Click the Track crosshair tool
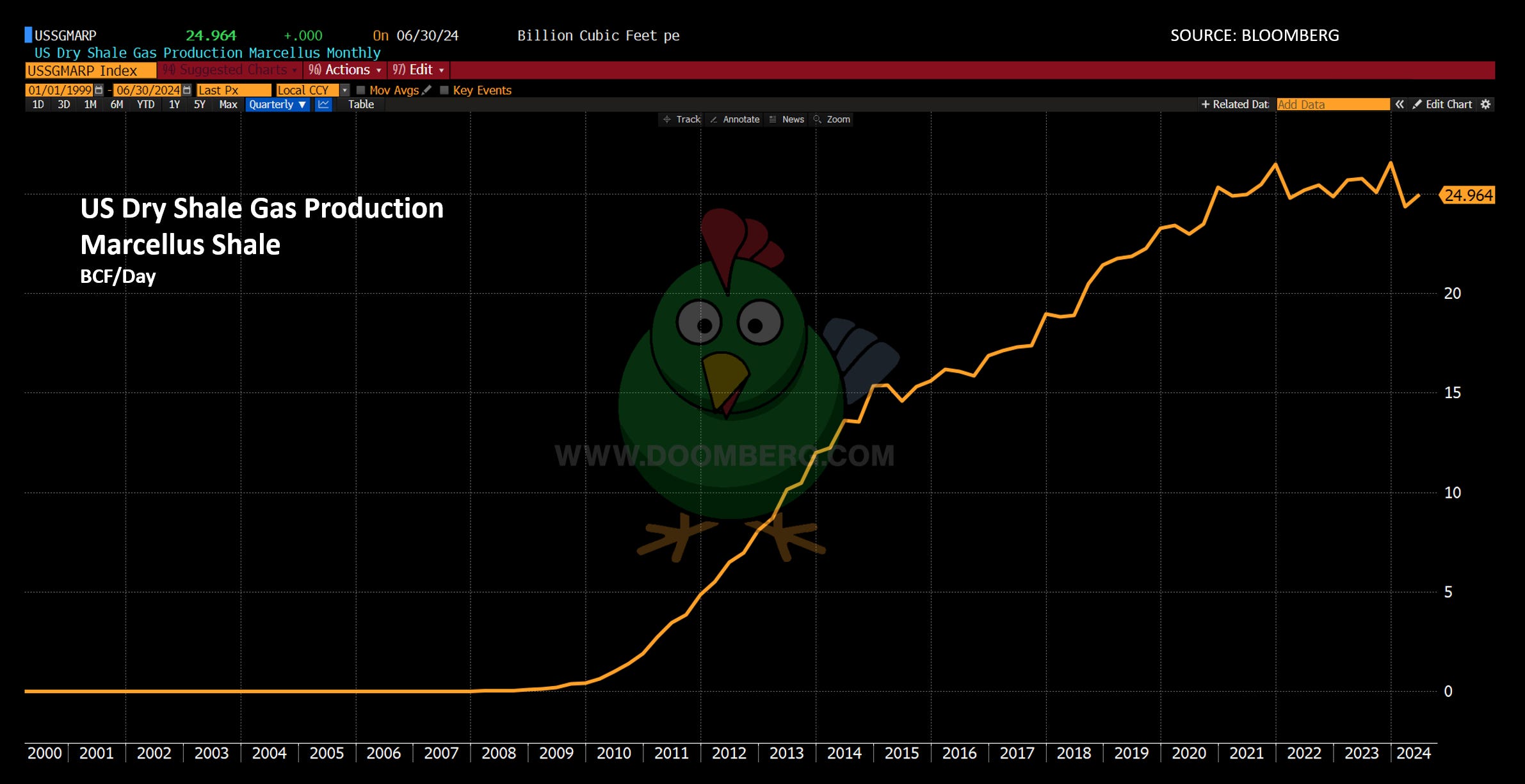Viewport: 1525px width, 784px height. coord(682,120)
